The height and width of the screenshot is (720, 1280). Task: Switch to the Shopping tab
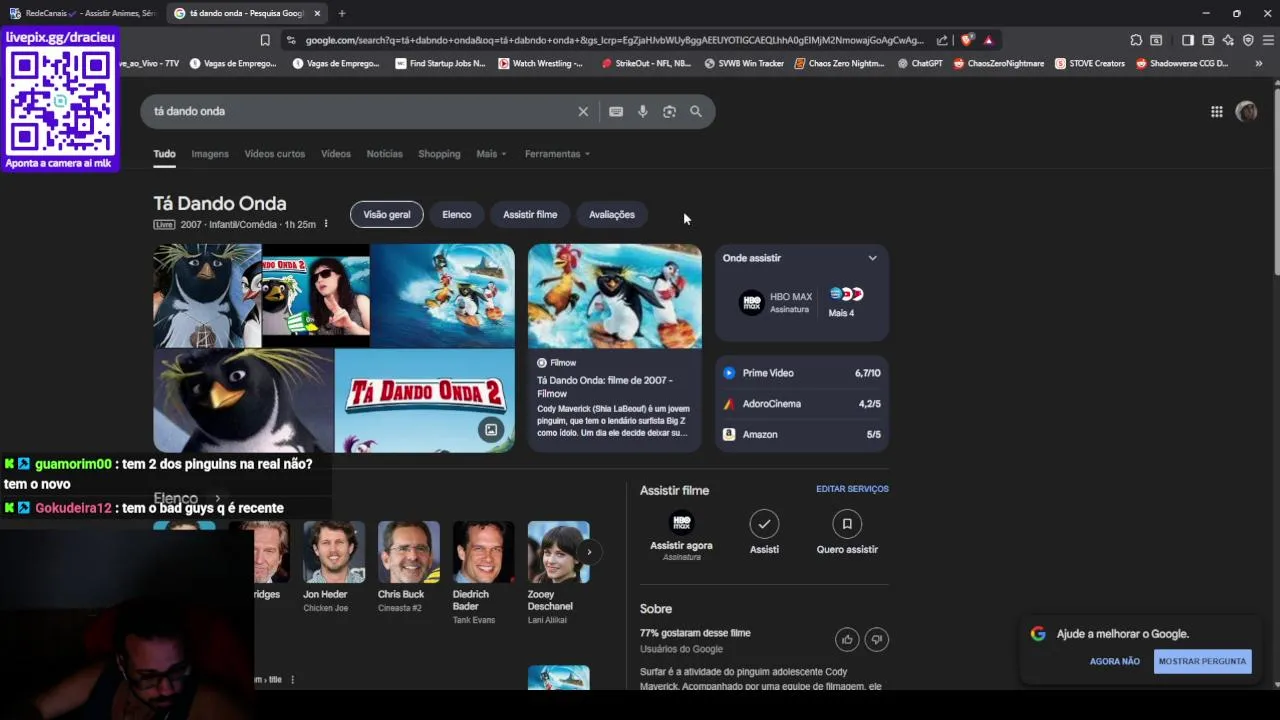click(x=439, y=154)
